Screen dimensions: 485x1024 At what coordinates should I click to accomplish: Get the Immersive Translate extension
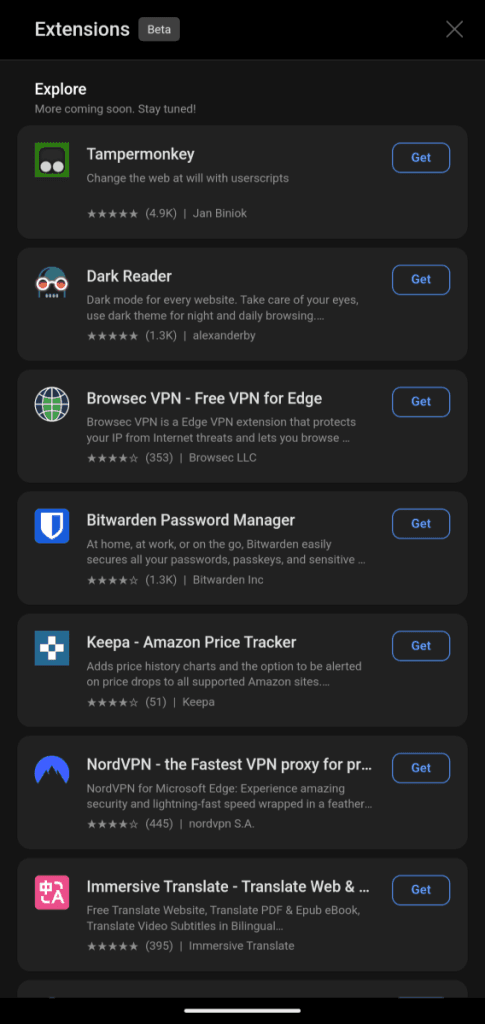(421, 890)
